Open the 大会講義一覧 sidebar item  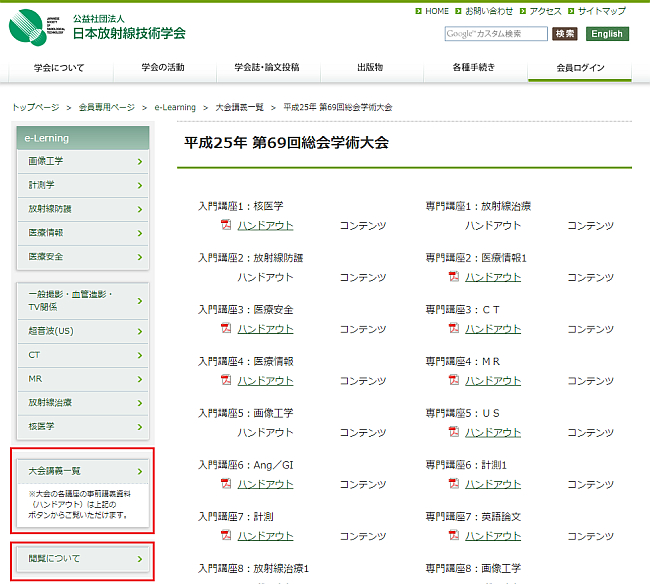click(x=83, y=470)
